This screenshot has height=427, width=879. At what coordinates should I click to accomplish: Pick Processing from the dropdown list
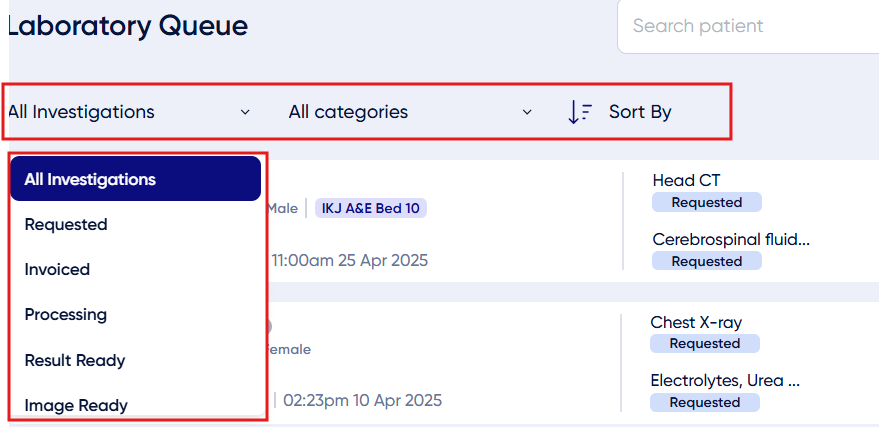point(136,314)
